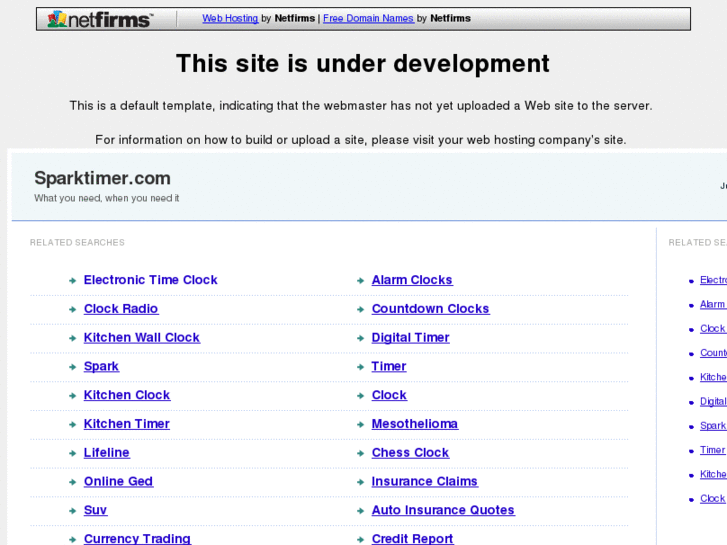This screenshot has height=545, width=727.
Task: Open the Clock Radio search link
Action: pos(121,308)
